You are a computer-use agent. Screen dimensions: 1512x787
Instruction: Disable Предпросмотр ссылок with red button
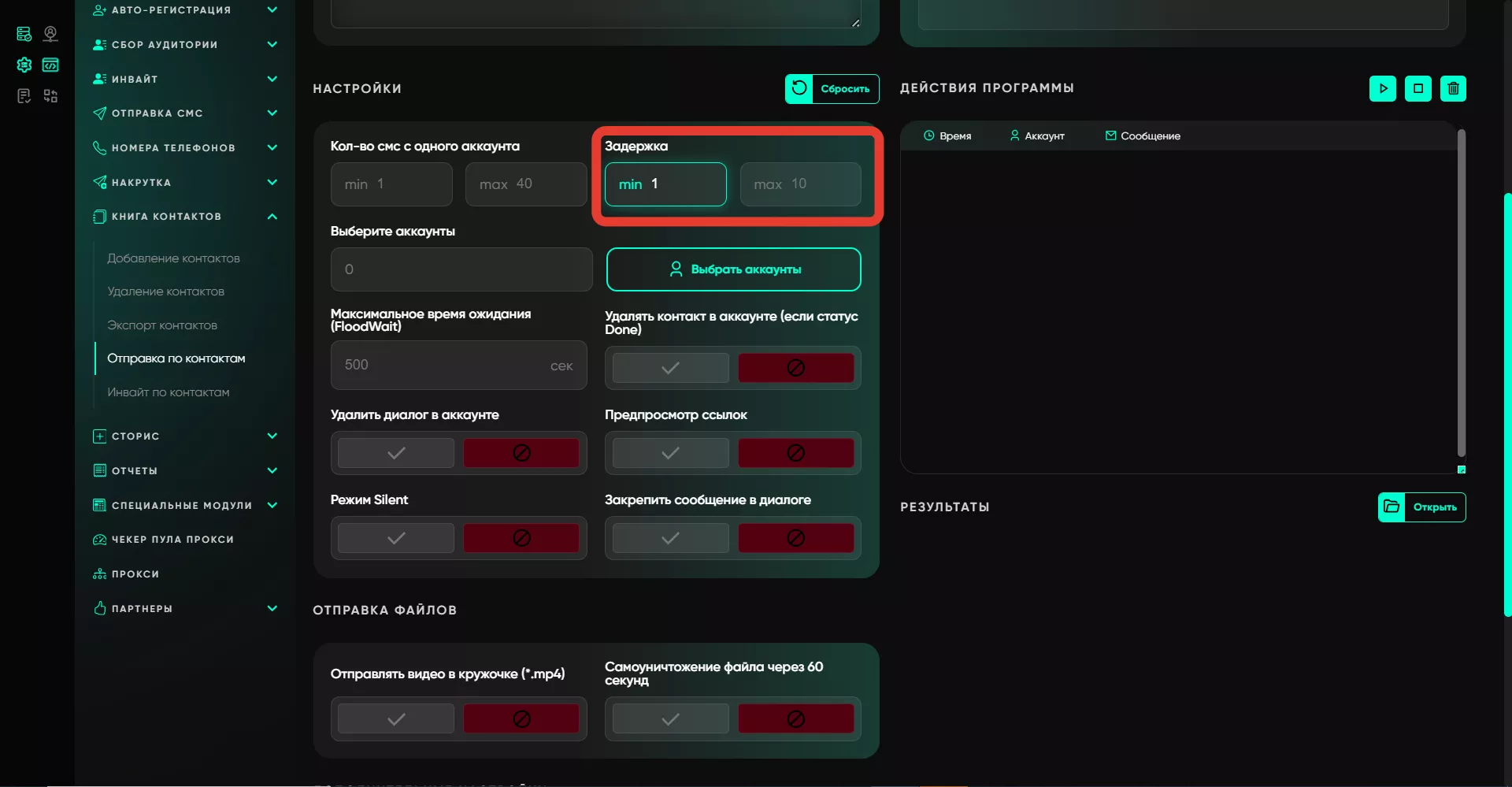click(795, 453)
